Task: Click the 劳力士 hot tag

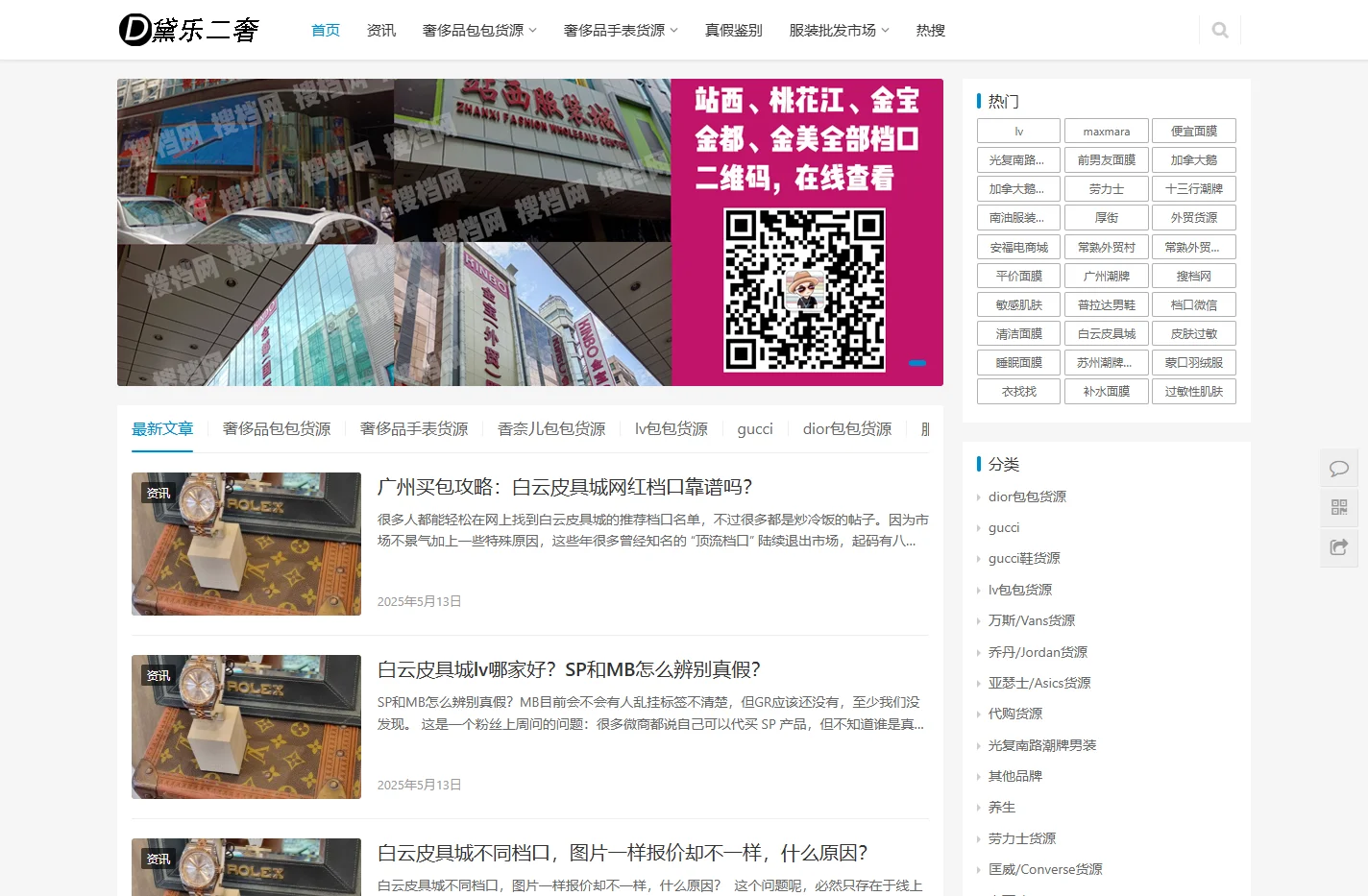Action: [x=1106, y=189]
